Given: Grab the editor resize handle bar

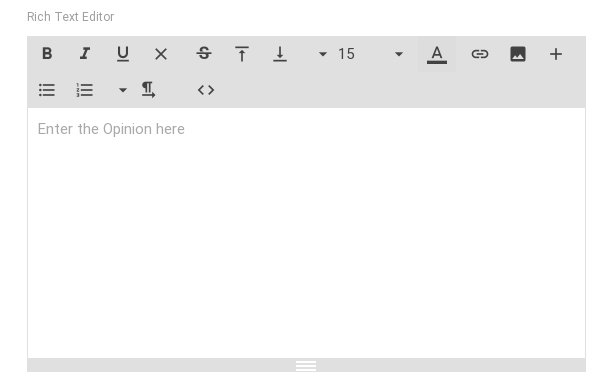Looking at the screenshot, I should tap(306, 365).
